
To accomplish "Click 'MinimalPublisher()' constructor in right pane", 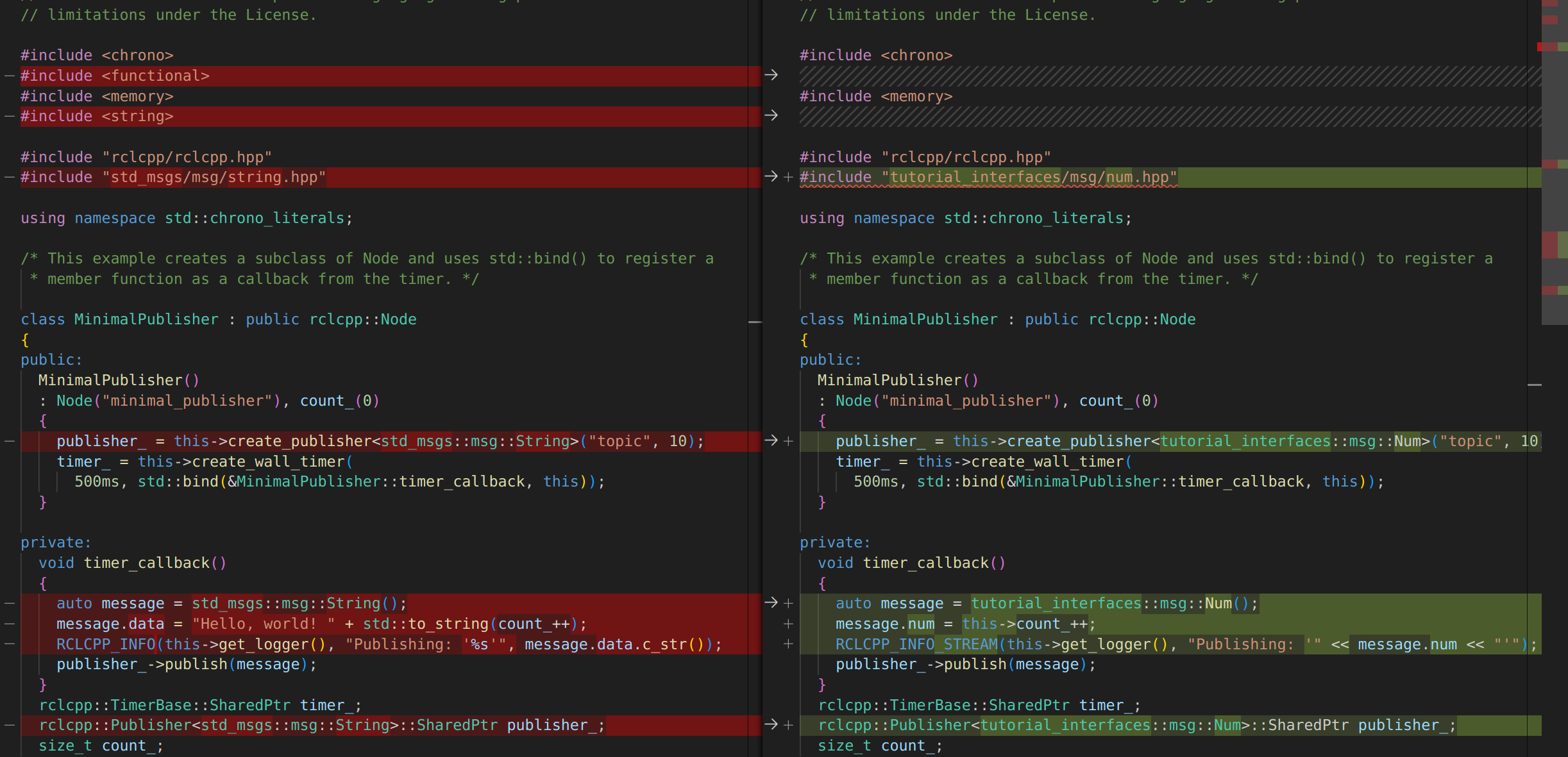I will 898,380.
